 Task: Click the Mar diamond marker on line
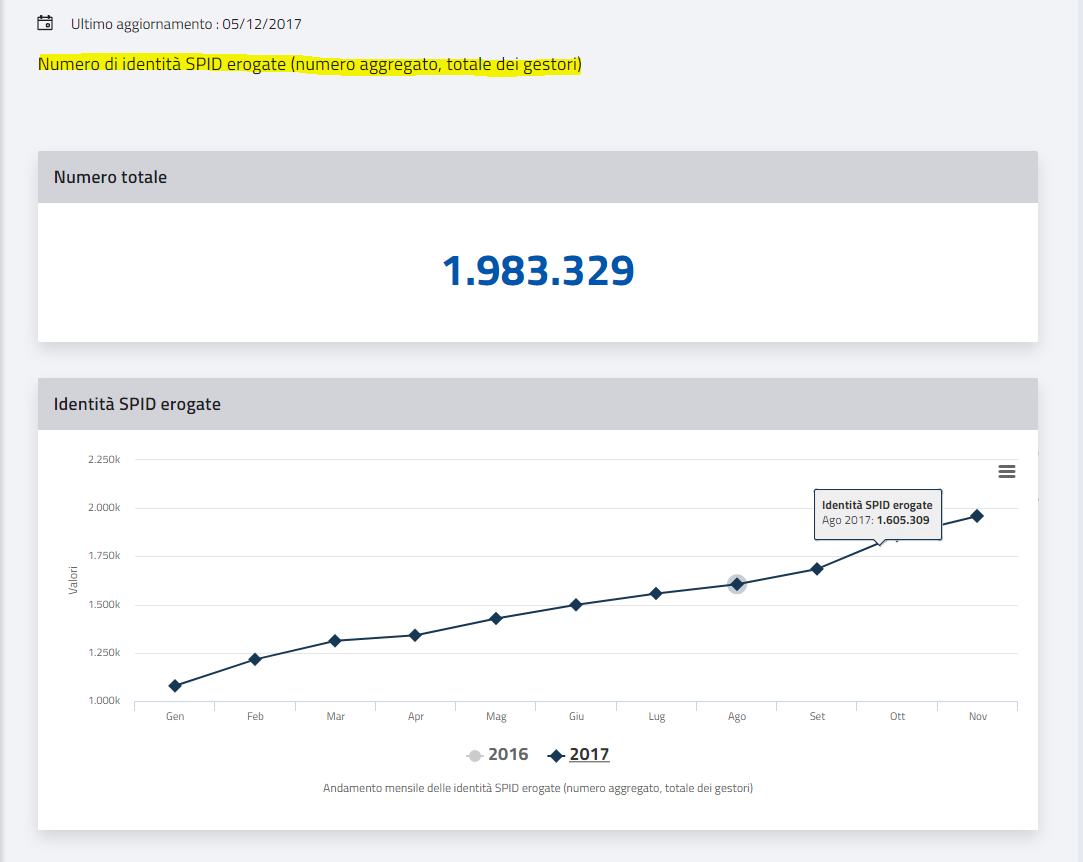pyautogui.click(x=335, y=641)
